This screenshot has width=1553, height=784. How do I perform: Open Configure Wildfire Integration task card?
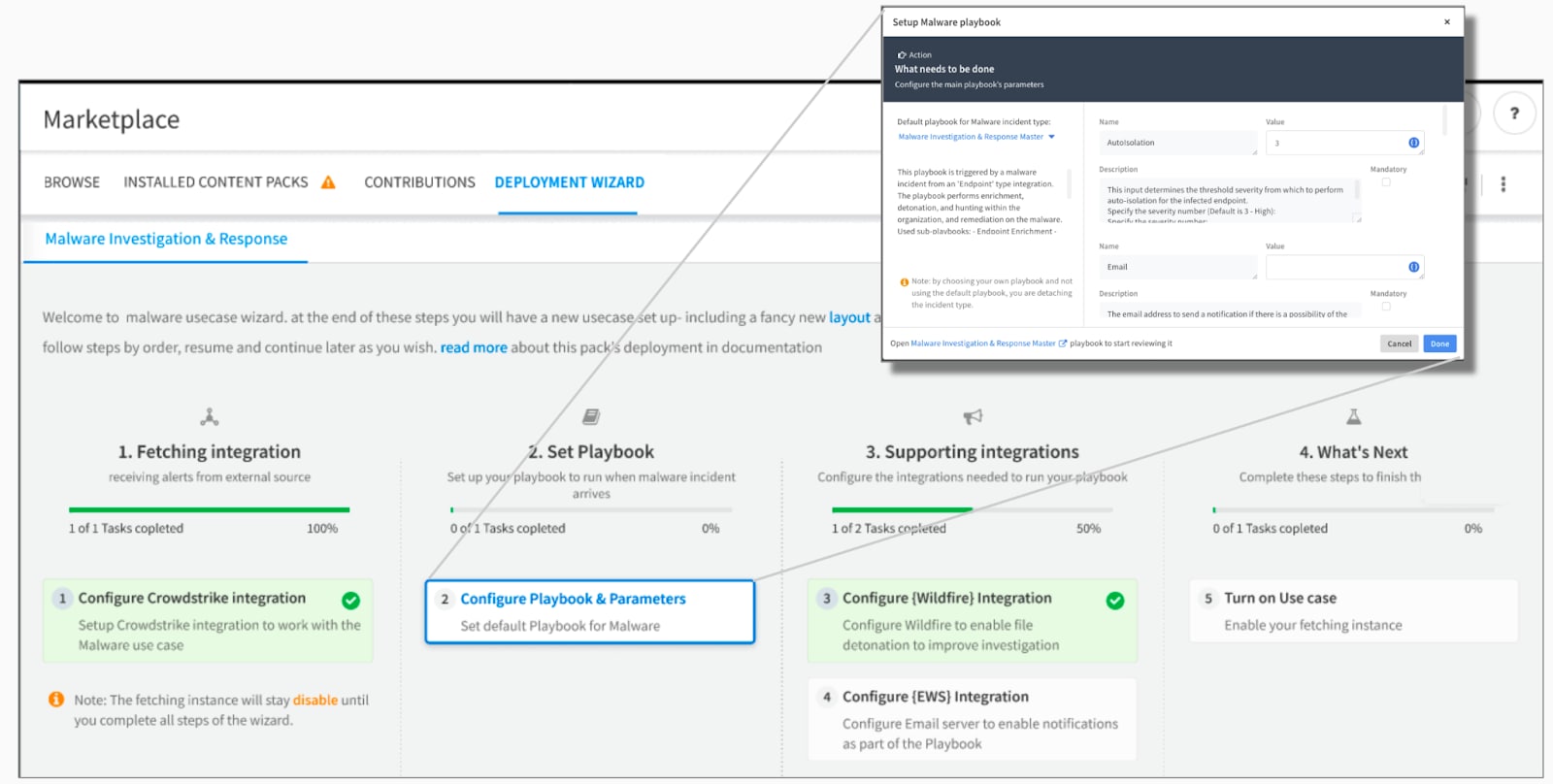(972, 621)
